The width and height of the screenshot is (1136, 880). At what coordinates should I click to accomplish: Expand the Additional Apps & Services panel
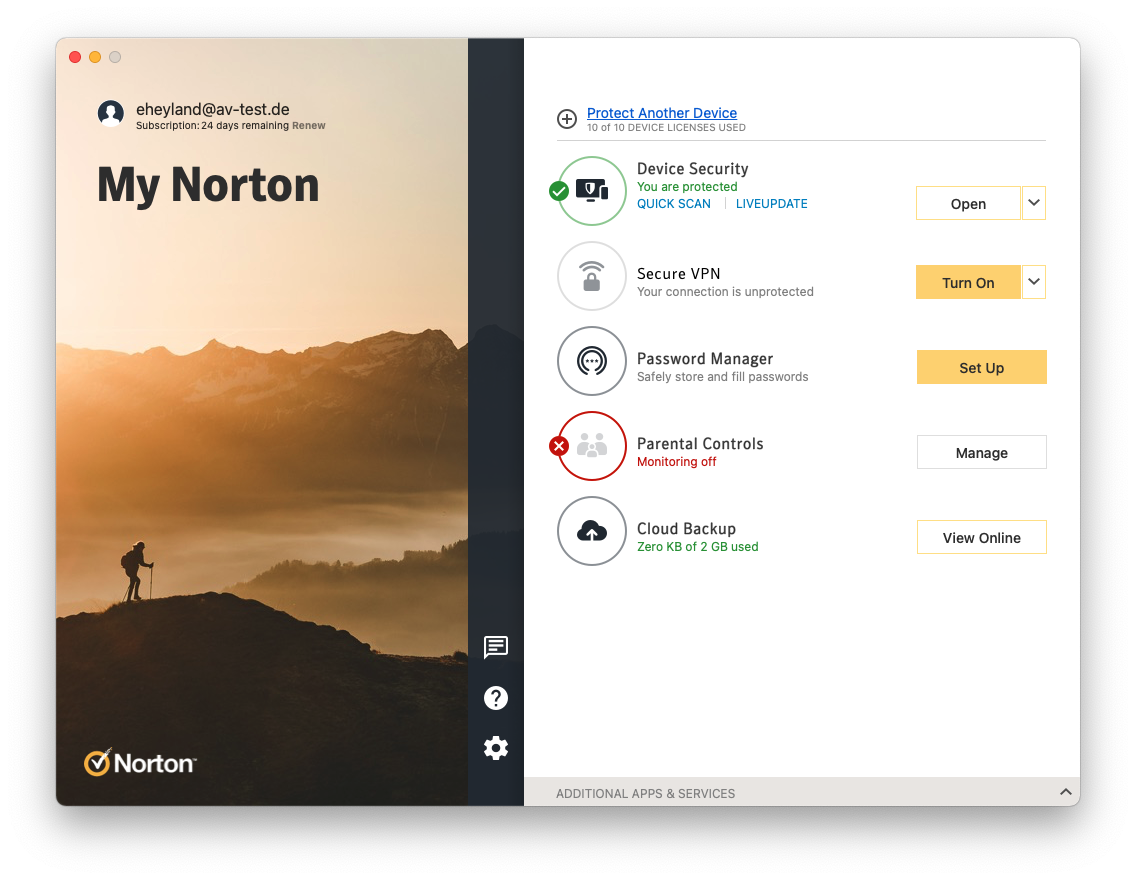click(x=1066, y=793)
